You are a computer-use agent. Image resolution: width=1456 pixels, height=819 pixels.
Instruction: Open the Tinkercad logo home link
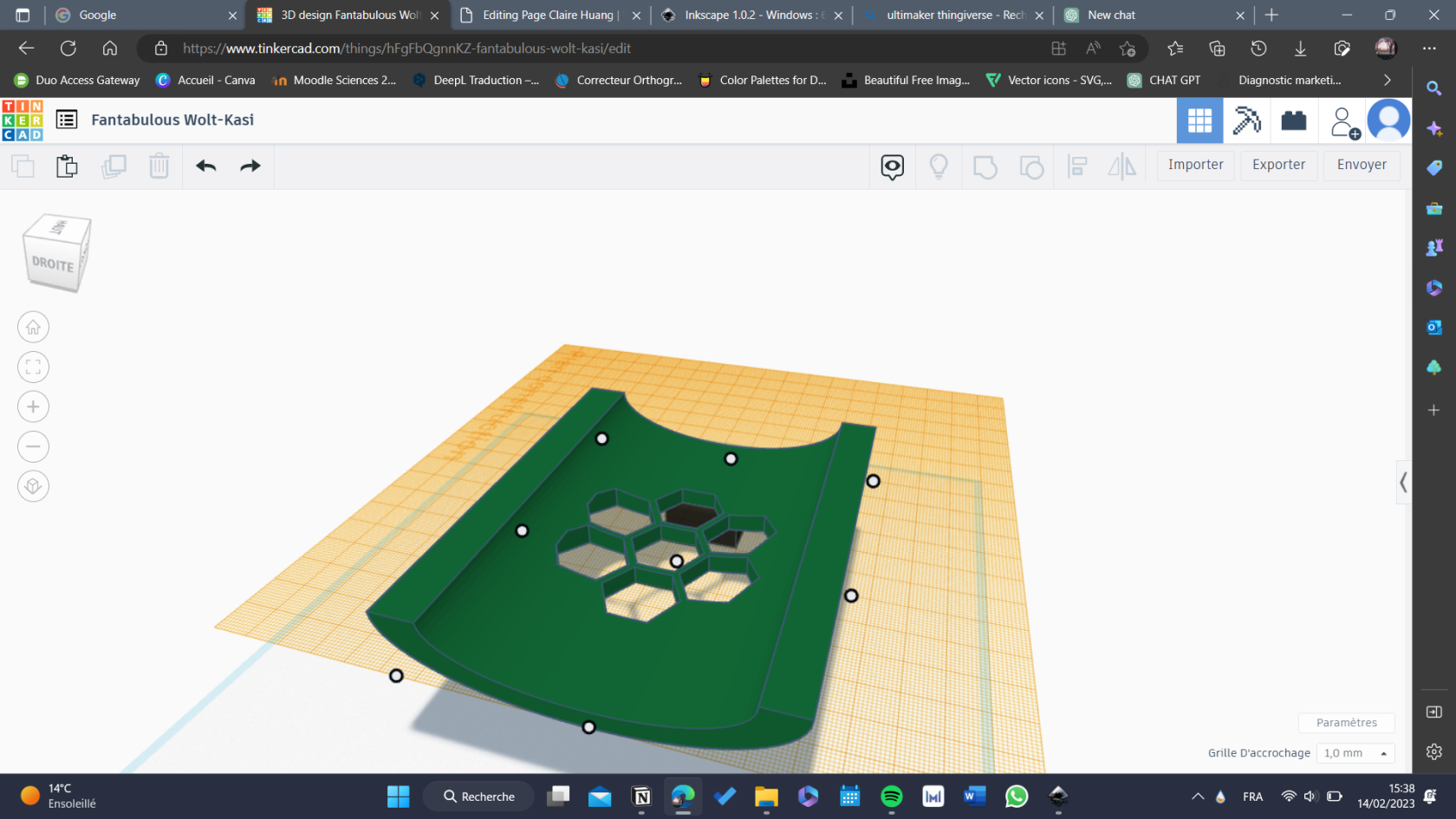click(23, 120)
